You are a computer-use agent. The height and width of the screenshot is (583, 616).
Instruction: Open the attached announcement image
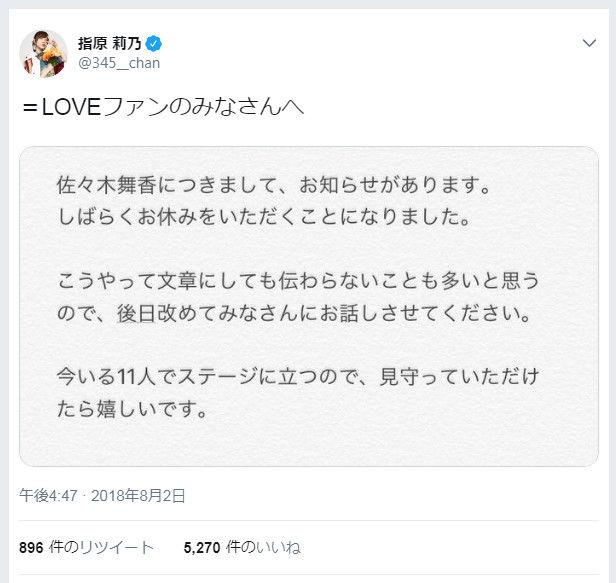[309, 306]
